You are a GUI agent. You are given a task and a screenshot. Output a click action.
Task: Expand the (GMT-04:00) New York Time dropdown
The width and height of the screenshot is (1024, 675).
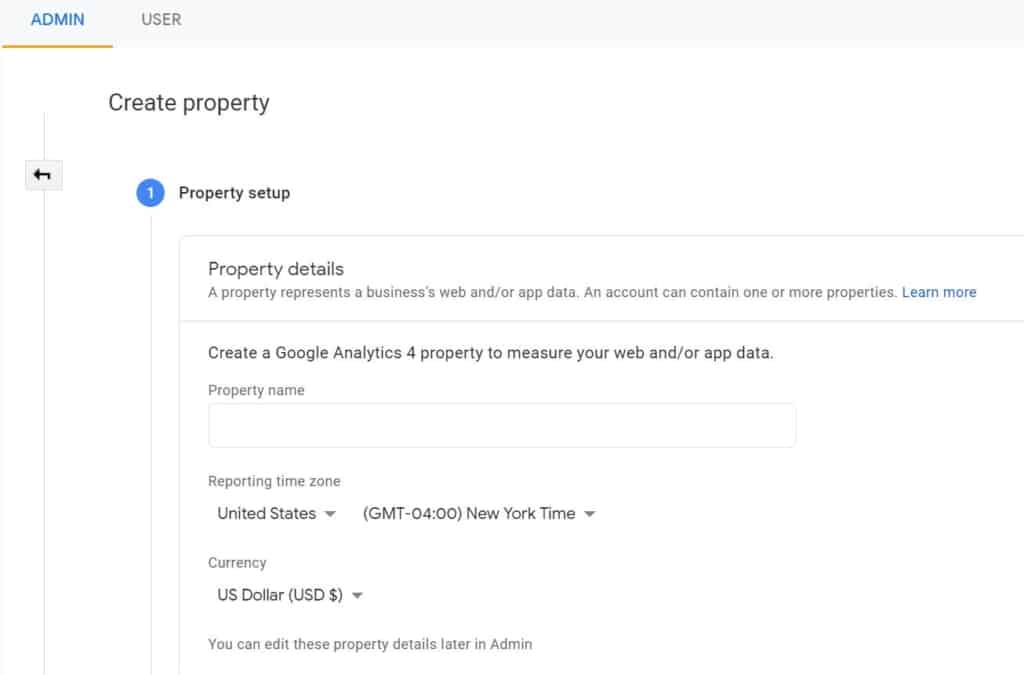(x=469, y=514)
